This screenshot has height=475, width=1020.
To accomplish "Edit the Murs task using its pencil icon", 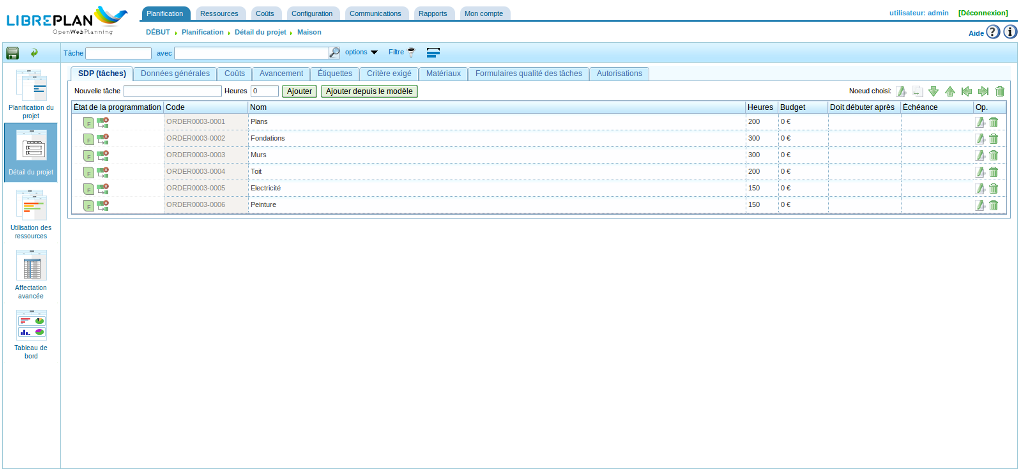I will point(980,155).
